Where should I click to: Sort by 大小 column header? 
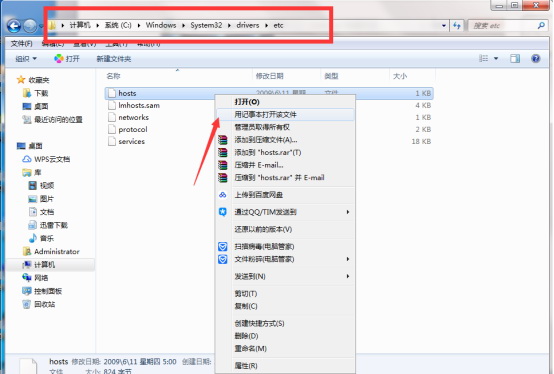click(x=400, y=76)
